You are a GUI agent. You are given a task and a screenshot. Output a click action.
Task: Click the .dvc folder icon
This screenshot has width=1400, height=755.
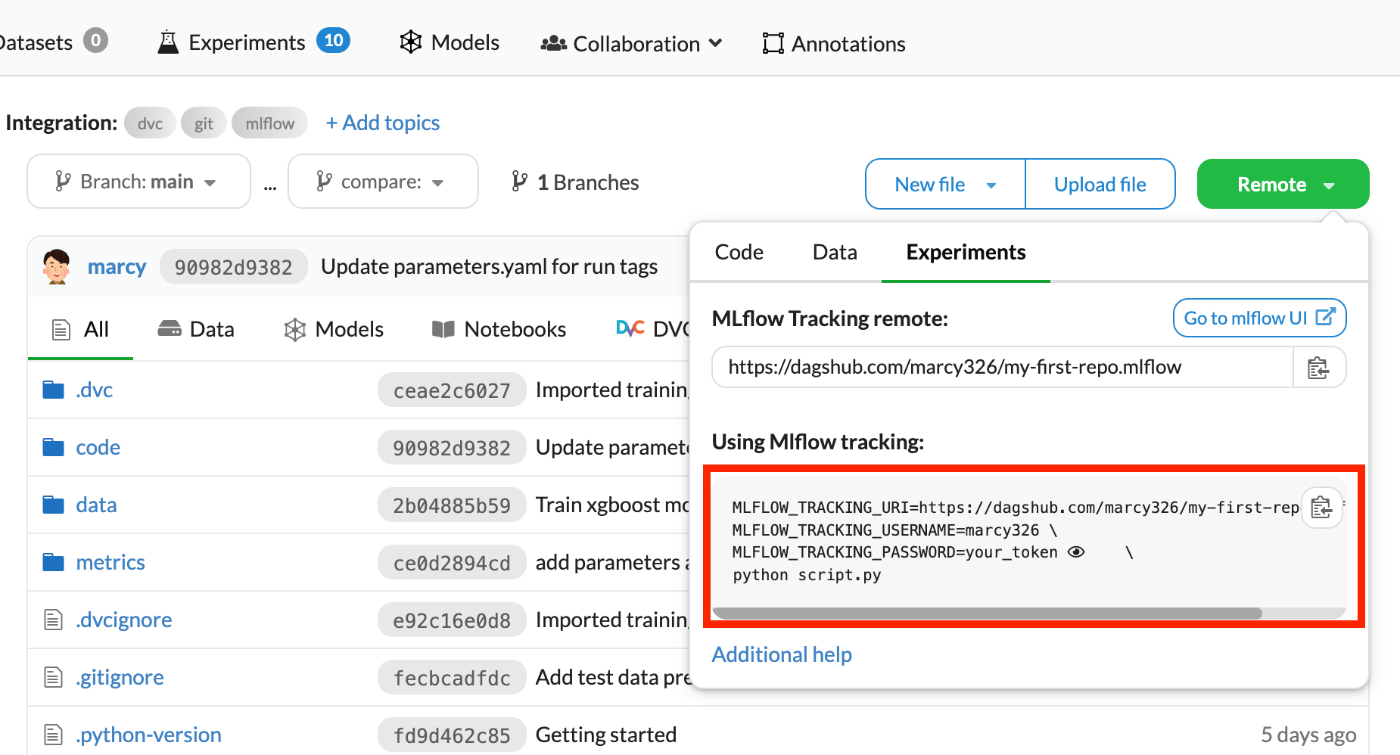tap(53, 390)
